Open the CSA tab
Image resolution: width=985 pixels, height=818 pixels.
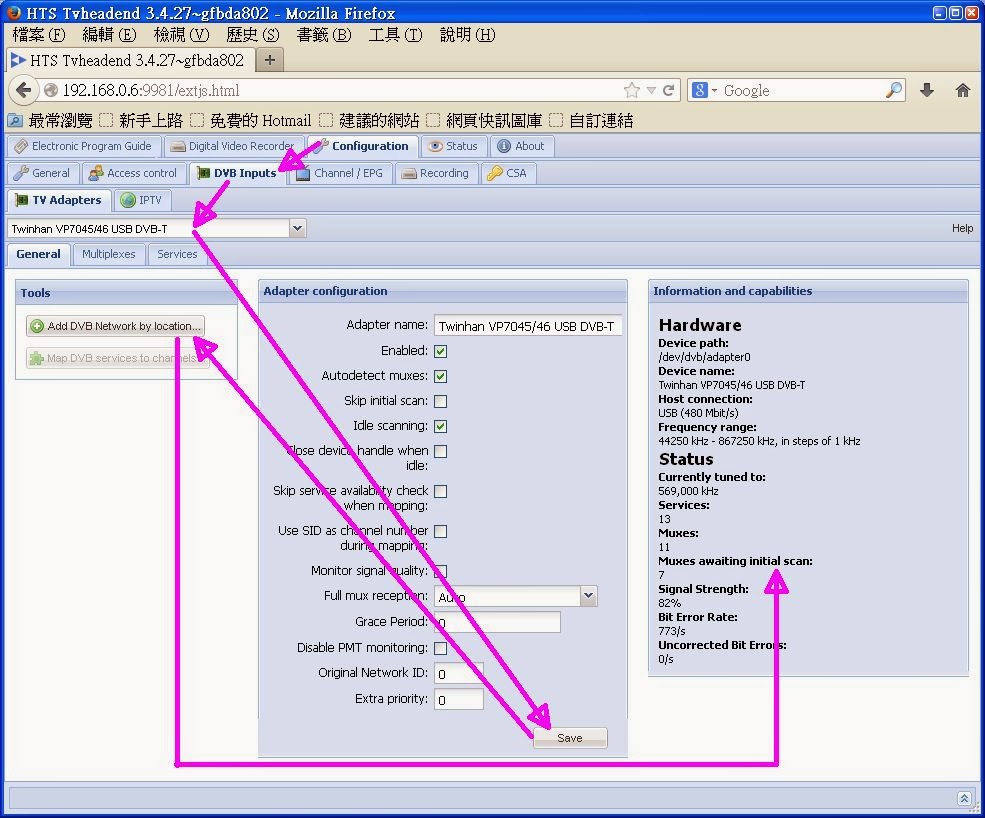508,173
